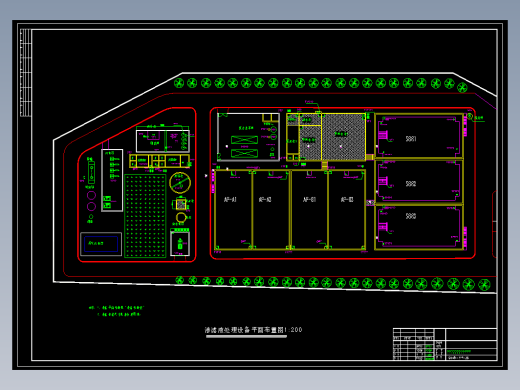
Task: Select the green dotted grid block
Action: point(145,216)
